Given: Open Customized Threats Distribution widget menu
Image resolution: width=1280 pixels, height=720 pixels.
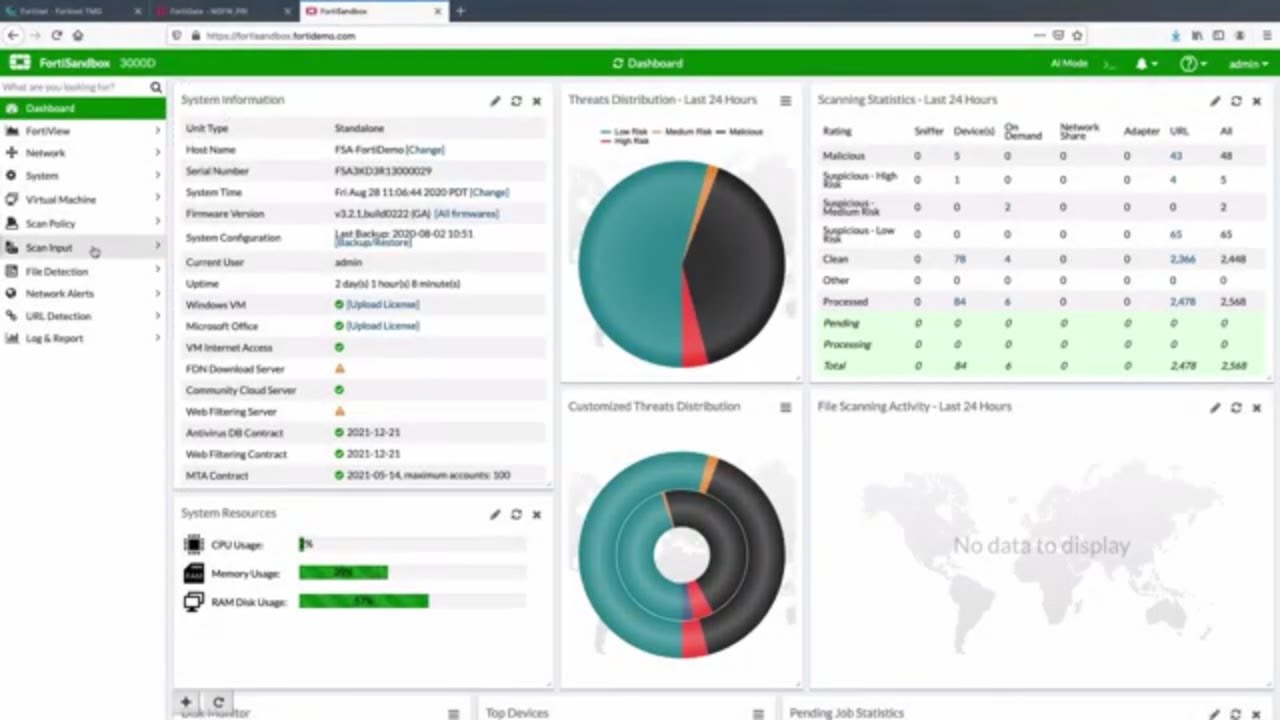Looking at the screenshot, I should (x=786, y=407).
